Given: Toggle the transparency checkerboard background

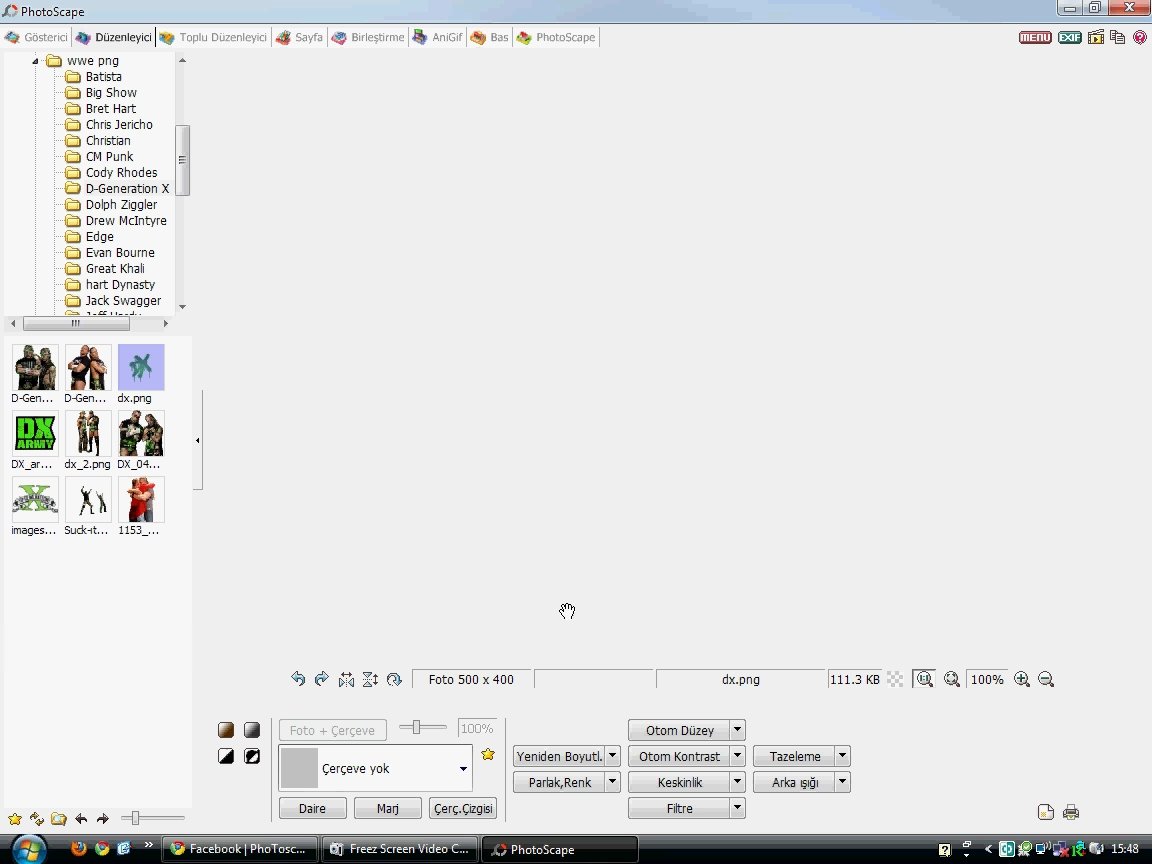Looking at the screenshot, I should [x=895, y=680].
